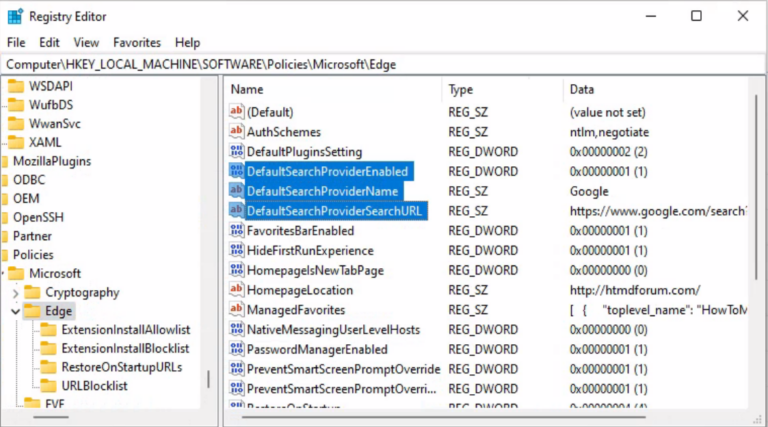Image resolution: width=768 pixels, height=427 pixels.
Task: Click the AuthSchemes string value icon
Action: (x=236, y=132)
